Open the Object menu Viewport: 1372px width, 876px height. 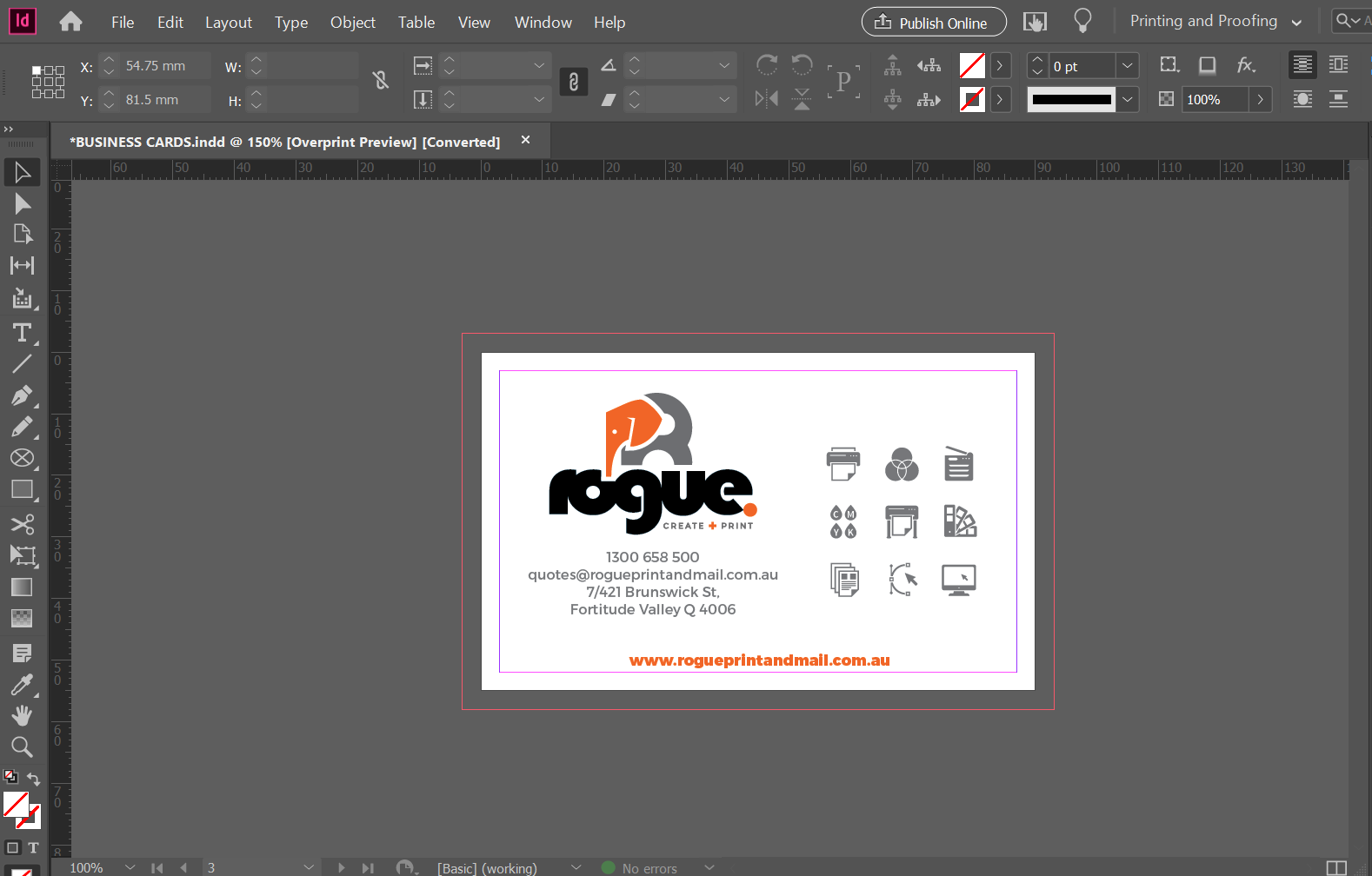tap(353, 22)
